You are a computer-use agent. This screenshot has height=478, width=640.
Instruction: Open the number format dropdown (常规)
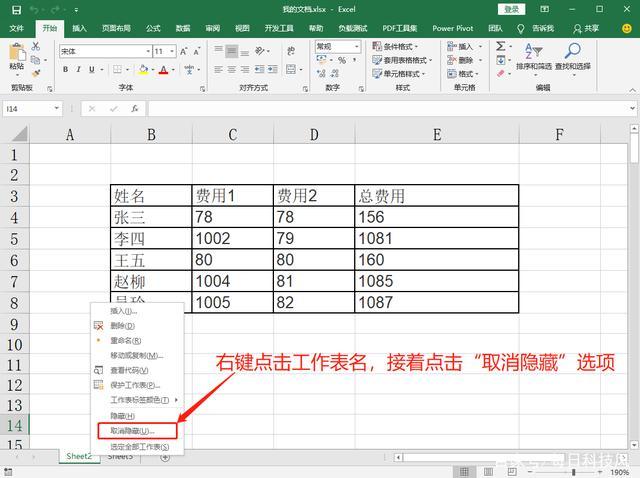[357, 47]
